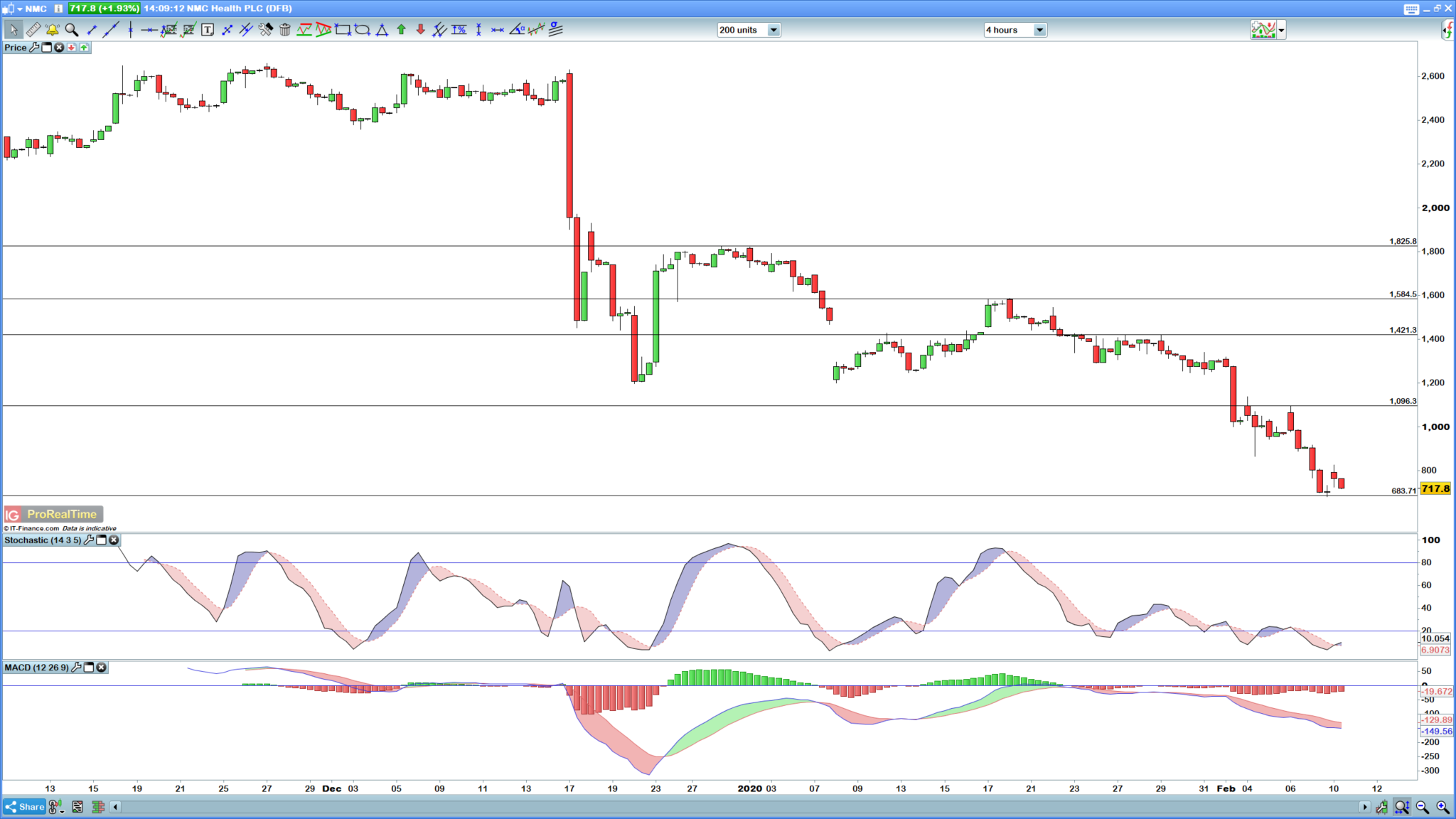Open drawing tool settings (hammer and wrench)

click(265, 30)
